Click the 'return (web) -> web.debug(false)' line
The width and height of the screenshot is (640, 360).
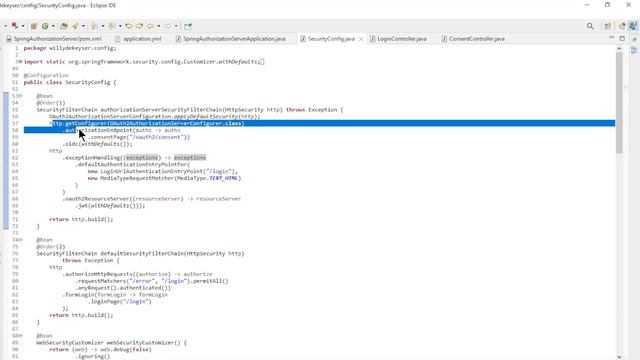tap(100, 349)
